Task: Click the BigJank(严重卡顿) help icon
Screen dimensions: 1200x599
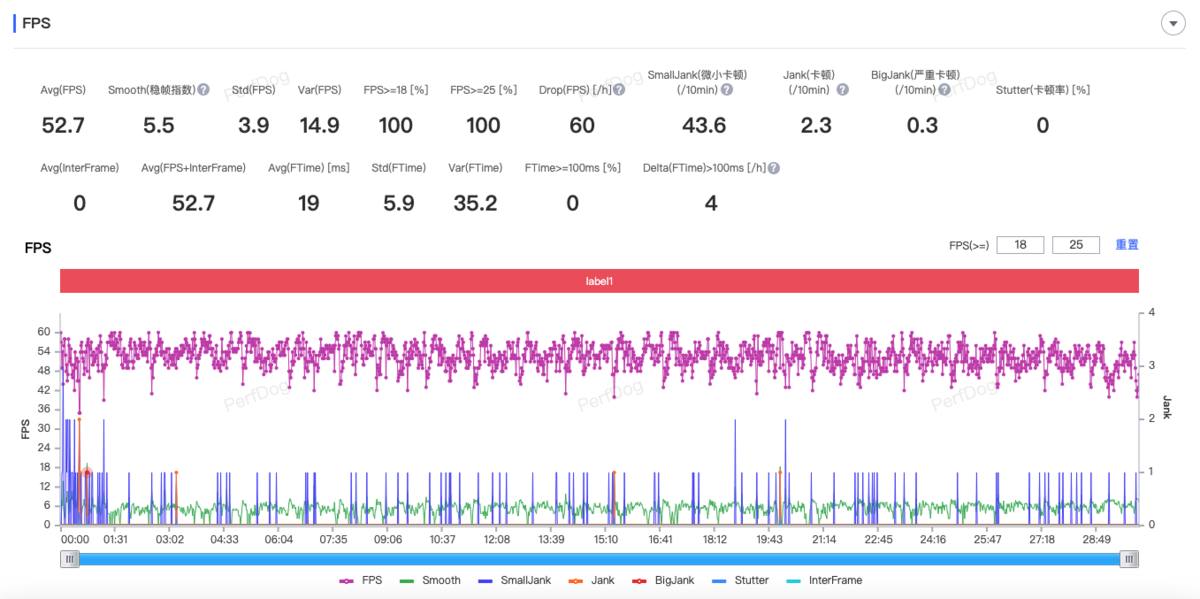Action: click(942, 89)
